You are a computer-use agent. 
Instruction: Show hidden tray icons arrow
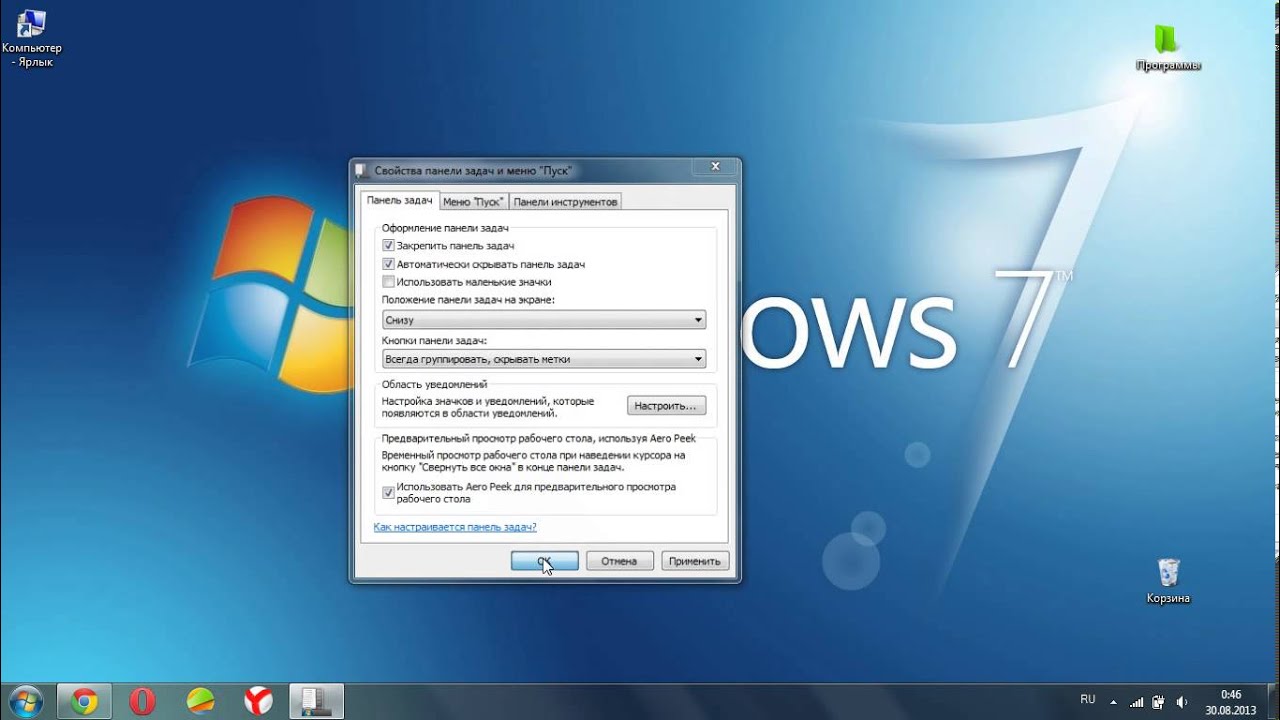[x=1113, y=702]
